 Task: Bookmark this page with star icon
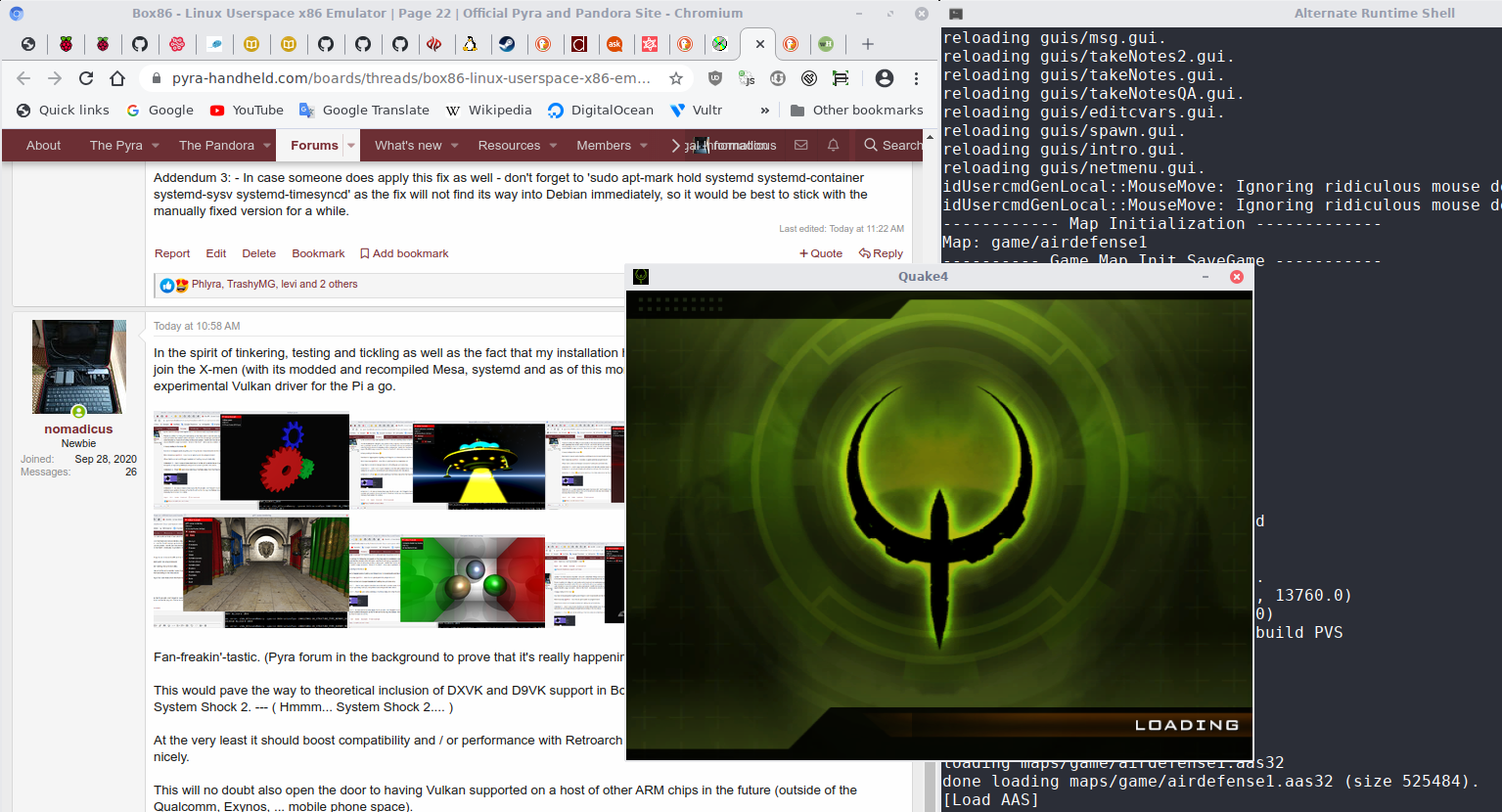(676, 78)
